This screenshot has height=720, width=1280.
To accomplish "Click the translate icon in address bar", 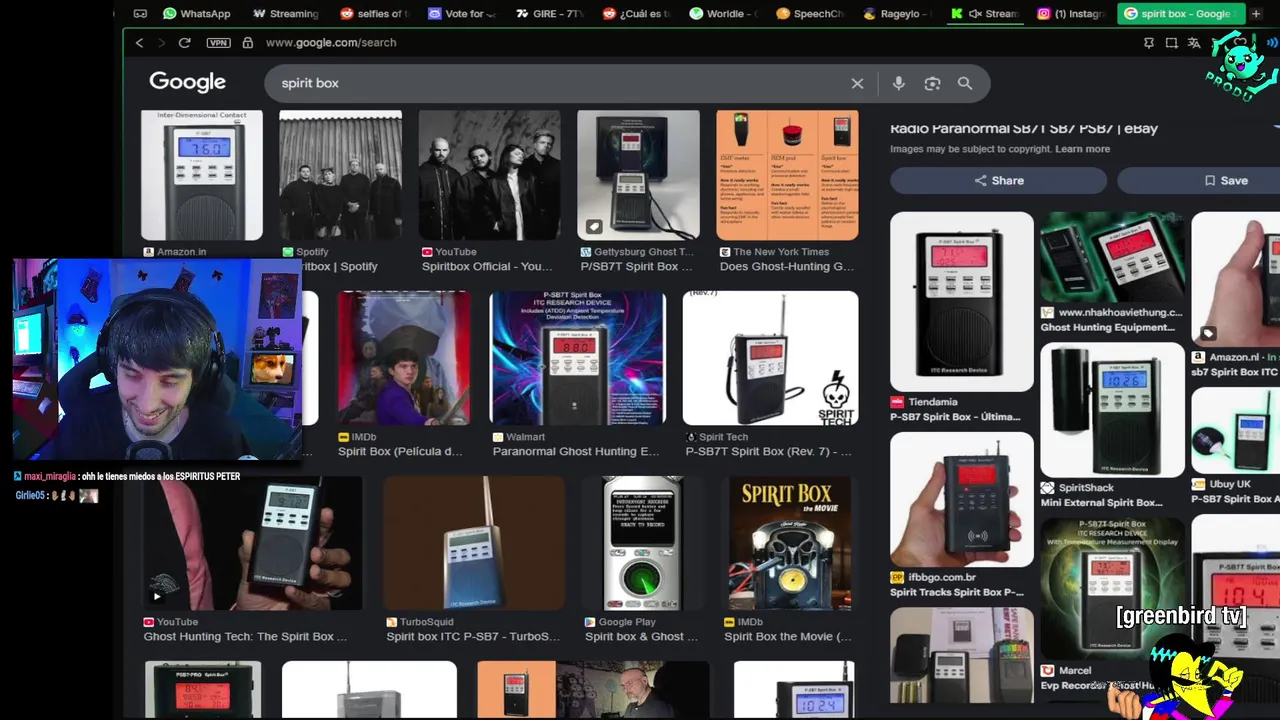I will (x=1193, y=43).
